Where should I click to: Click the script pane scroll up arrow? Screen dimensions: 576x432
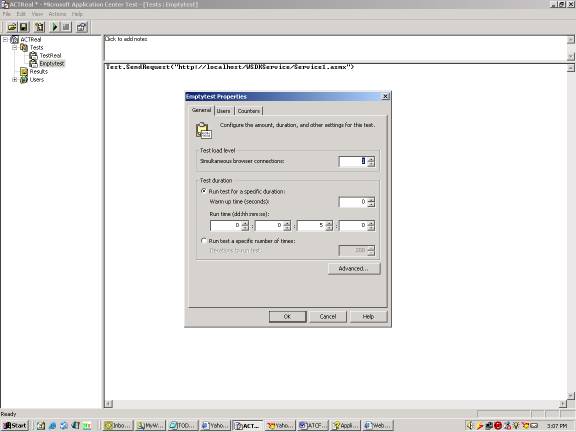coord(570,68)
